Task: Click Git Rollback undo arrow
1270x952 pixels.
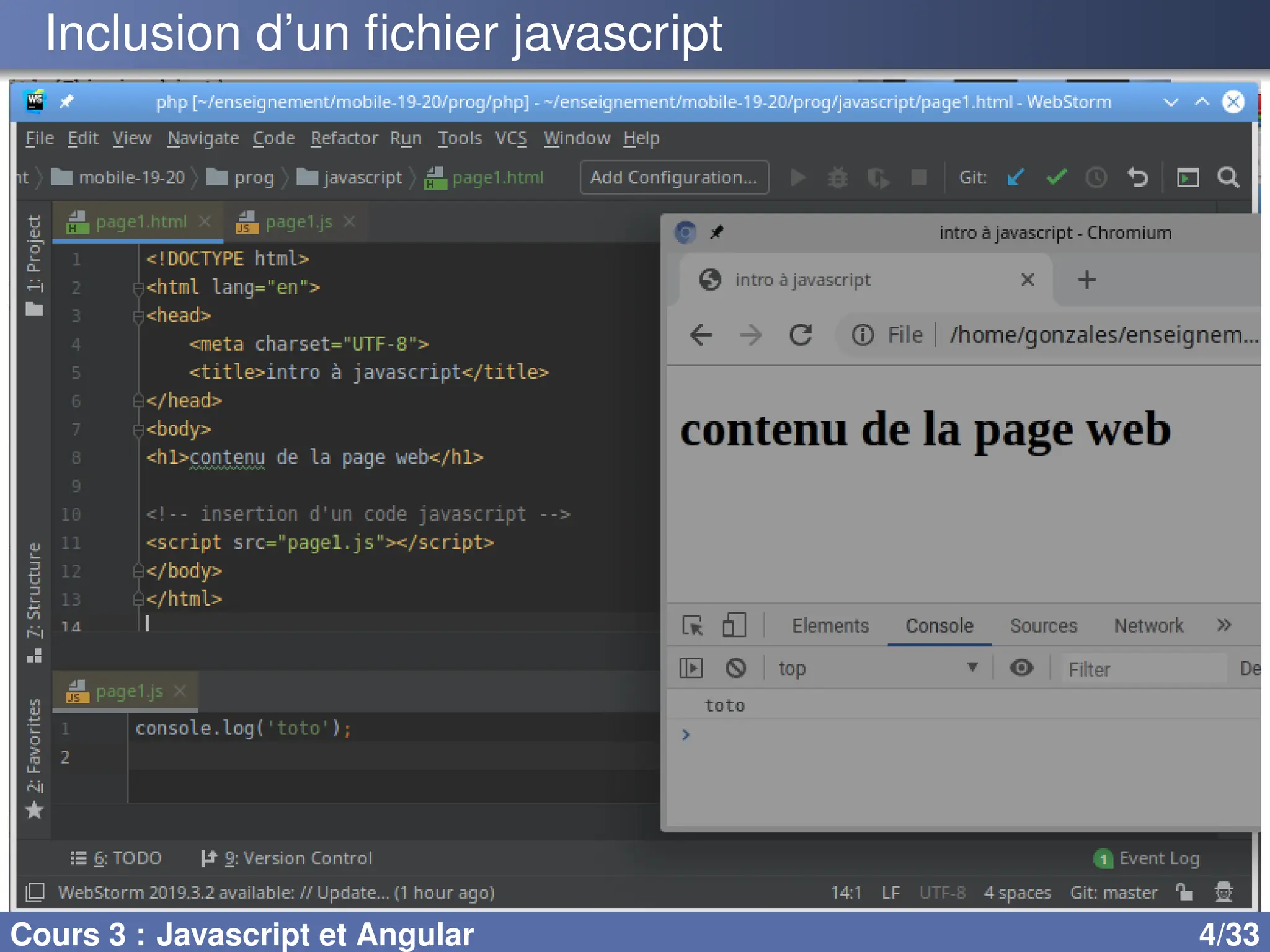Action: (x=1137, y=178)
